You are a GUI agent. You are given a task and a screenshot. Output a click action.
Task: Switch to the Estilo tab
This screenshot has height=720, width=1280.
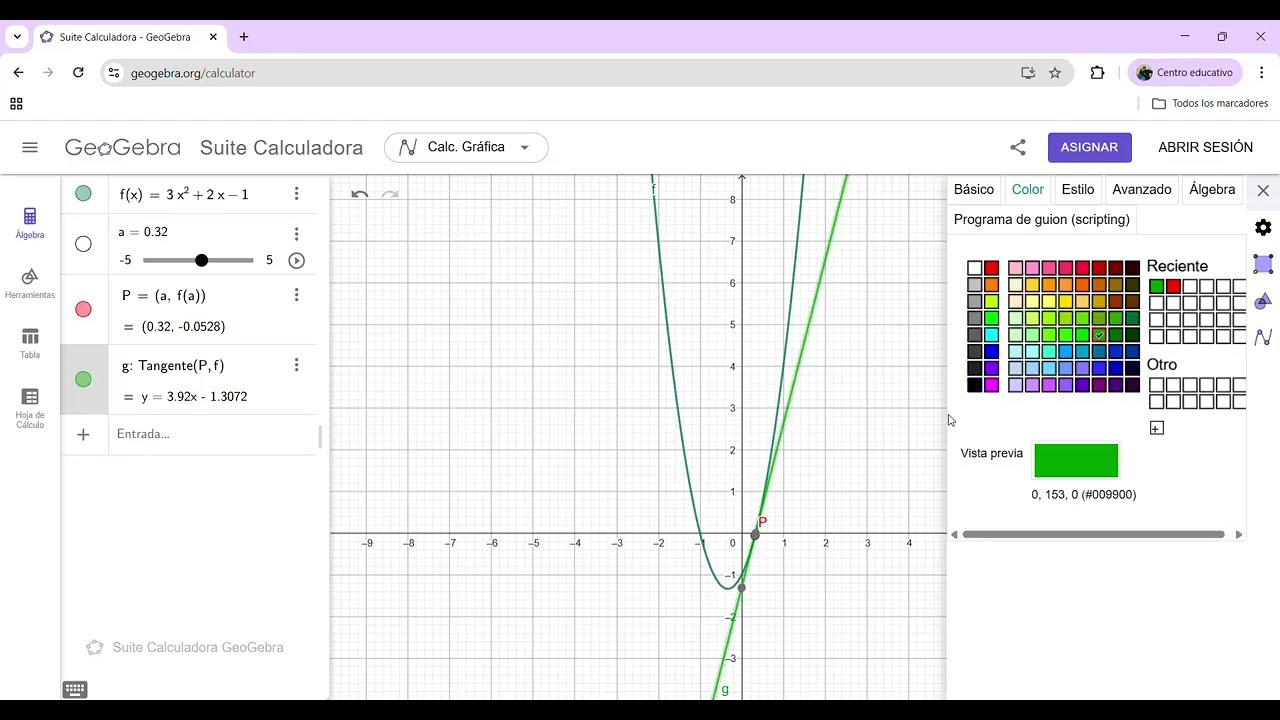coord(1078,189)
